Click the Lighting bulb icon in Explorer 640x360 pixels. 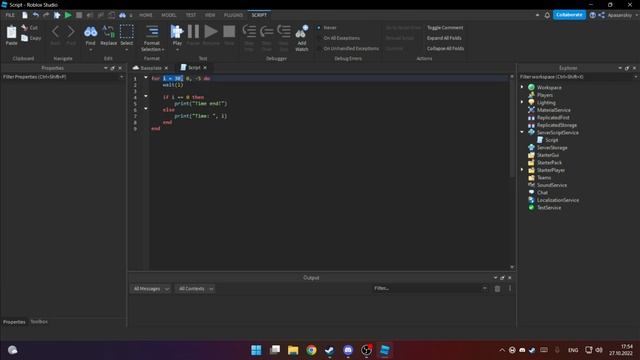point(531,102)
